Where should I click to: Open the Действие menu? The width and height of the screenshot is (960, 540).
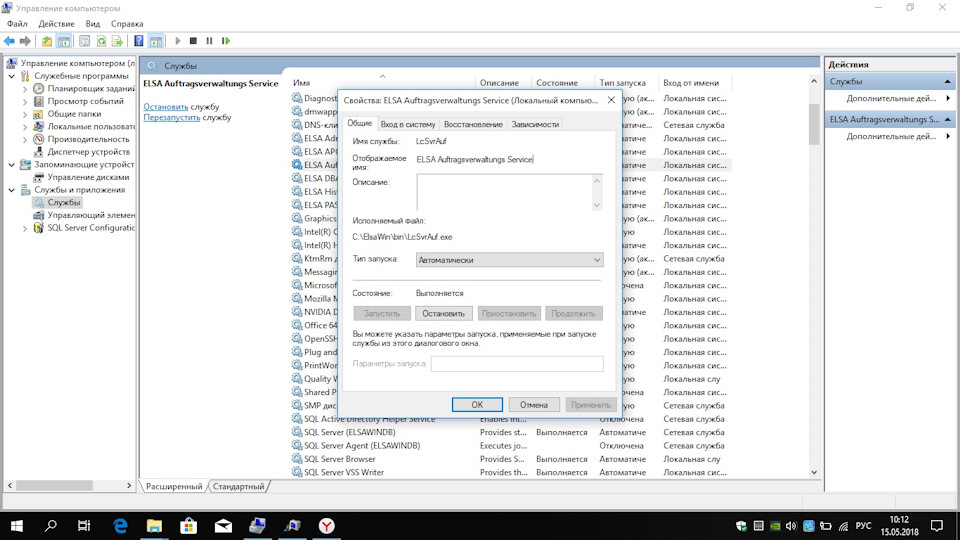(x=56, y=23)
